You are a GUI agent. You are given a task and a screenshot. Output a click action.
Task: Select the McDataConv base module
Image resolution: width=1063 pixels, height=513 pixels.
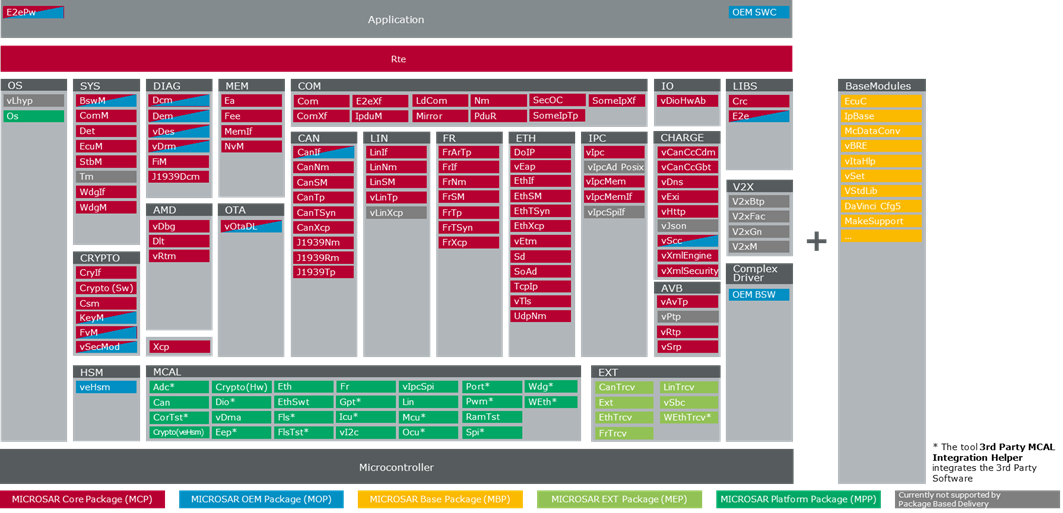tap(882, 131)
